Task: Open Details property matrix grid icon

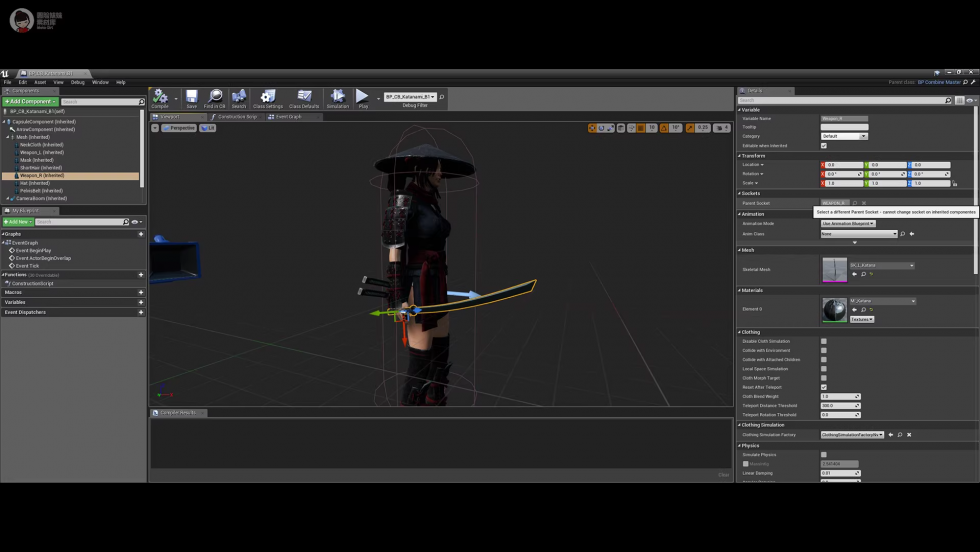Action: 959,100
